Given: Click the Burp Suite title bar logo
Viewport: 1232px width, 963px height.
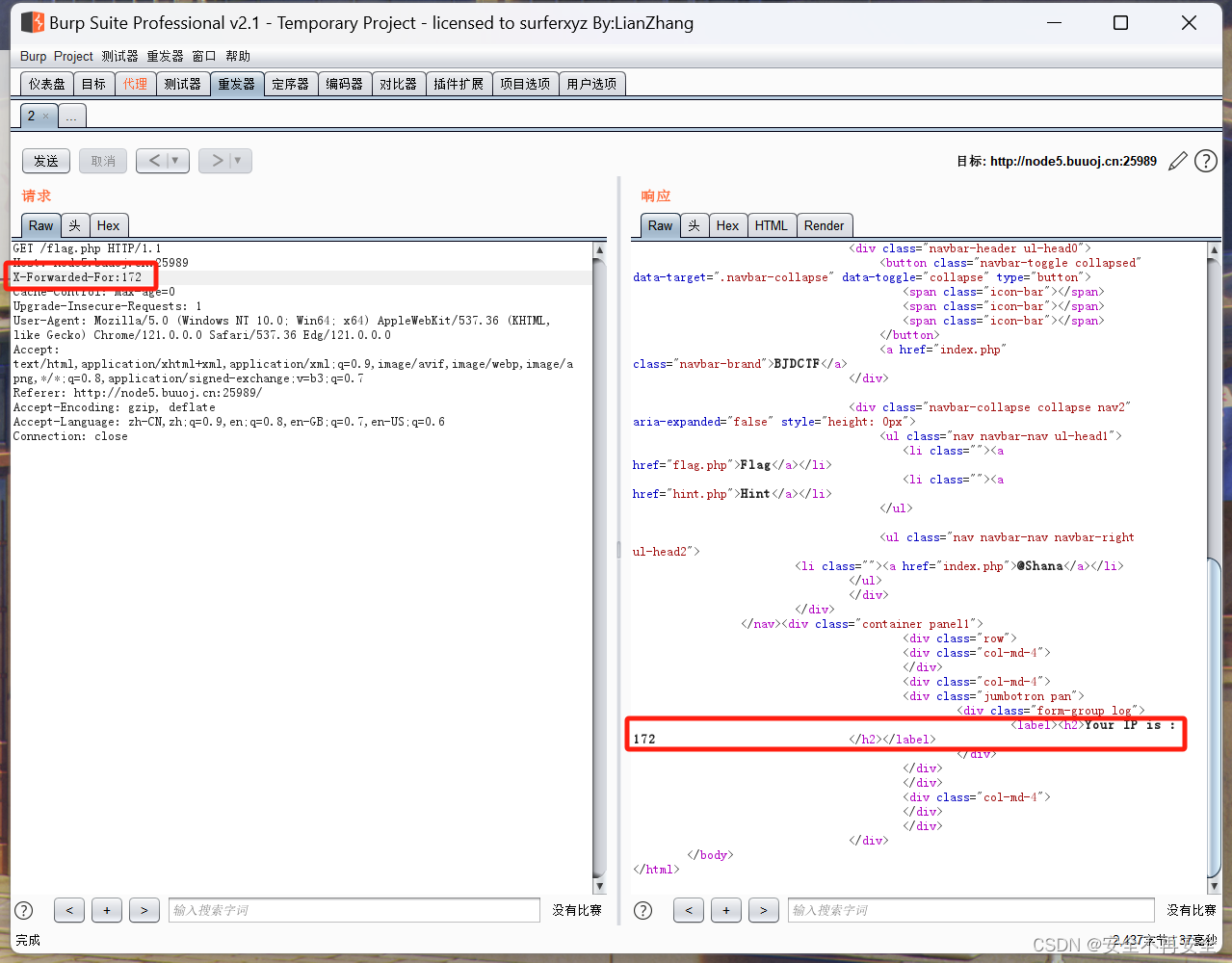Looking at the screenshot, I should (32, 22).
